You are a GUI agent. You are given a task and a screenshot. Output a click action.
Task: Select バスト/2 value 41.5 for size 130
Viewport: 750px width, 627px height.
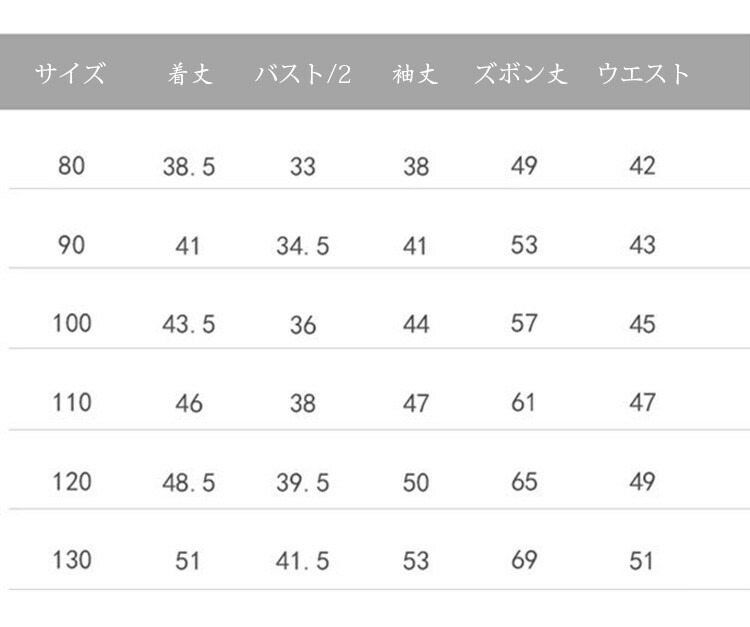tap(303, 561)
